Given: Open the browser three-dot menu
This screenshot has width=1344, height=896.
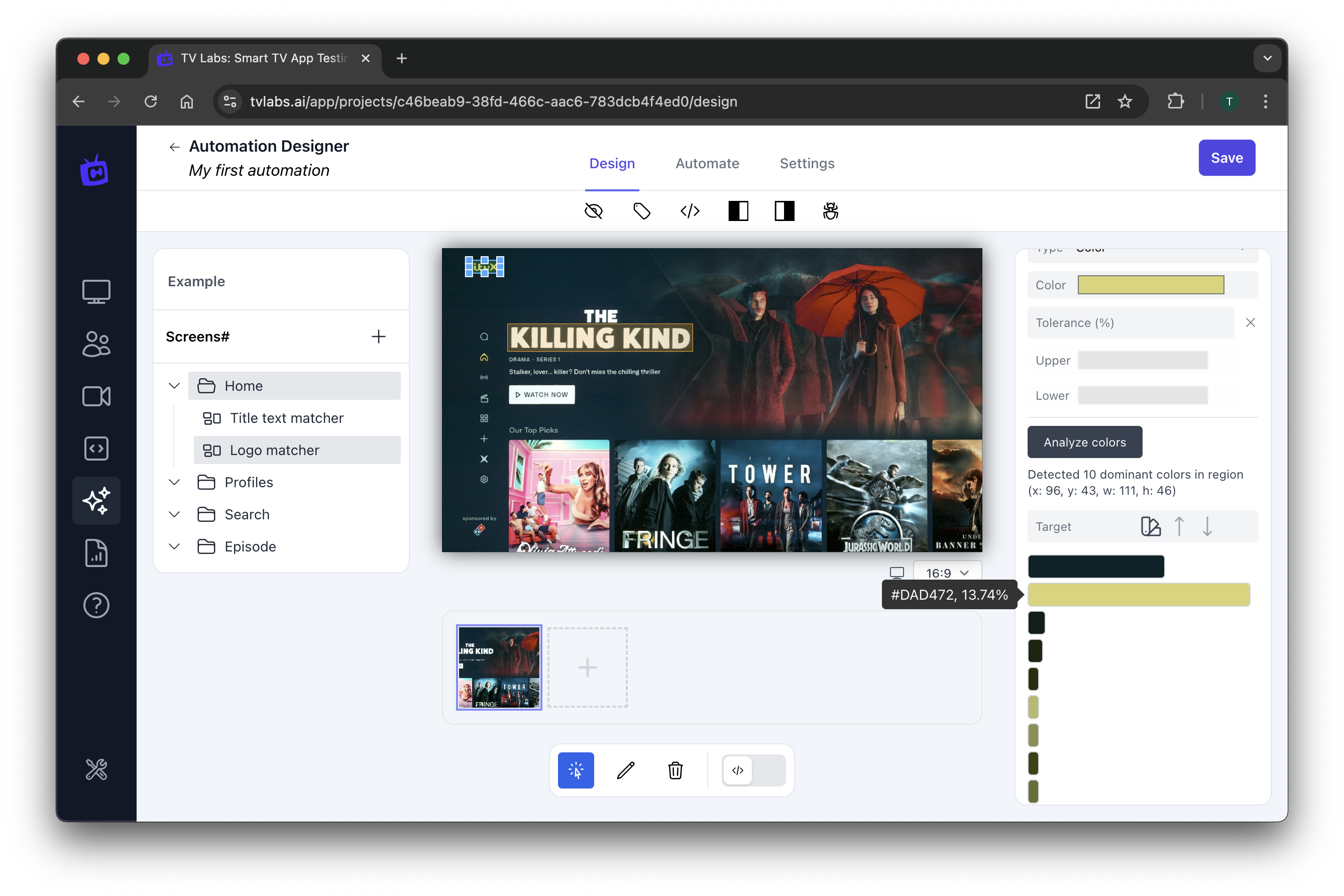Looking at the screenshot, I should pos(1265,102).
